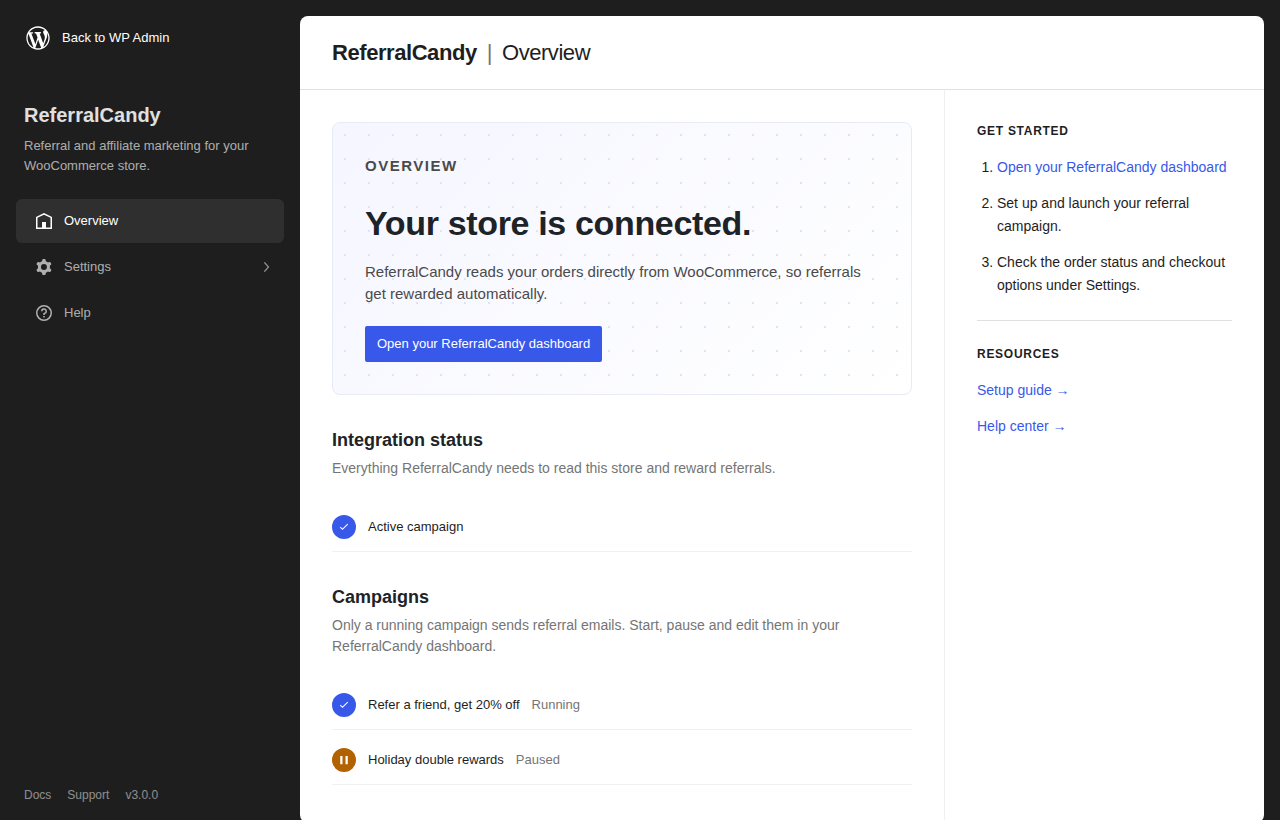Open the Setup guide link

[1023, 390]
